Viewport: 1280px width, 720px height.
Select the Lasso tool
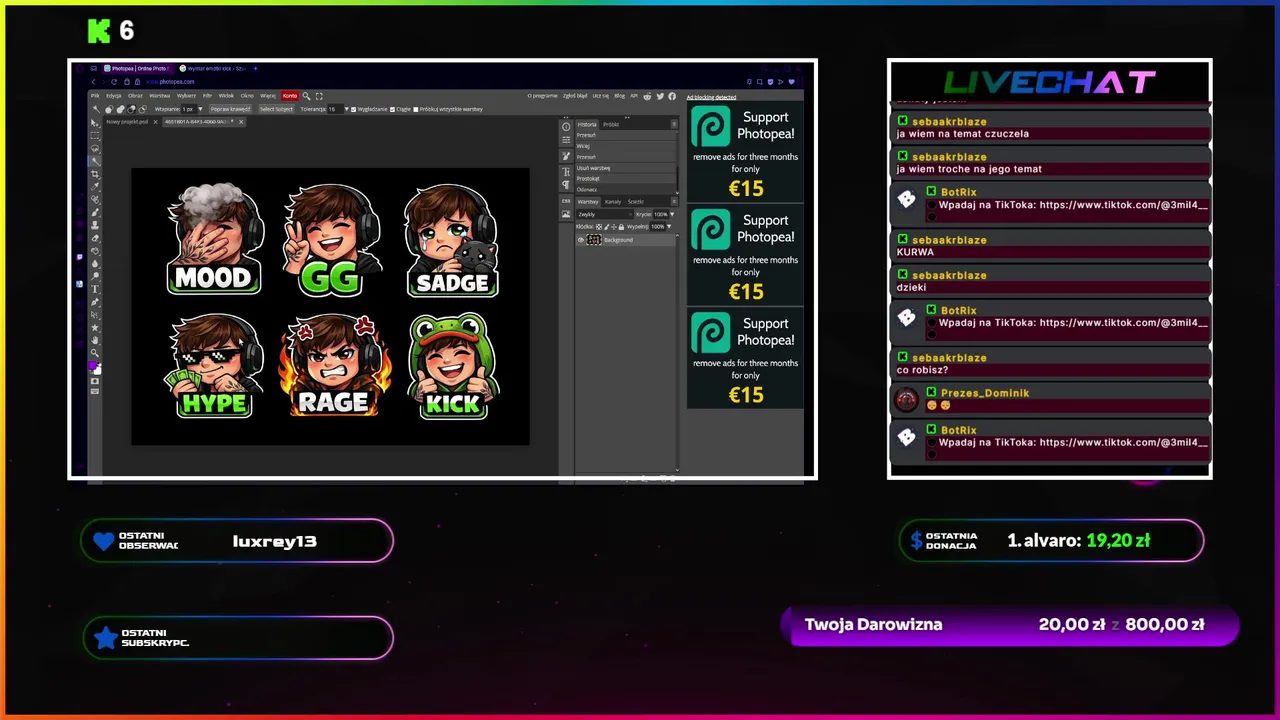95,148
